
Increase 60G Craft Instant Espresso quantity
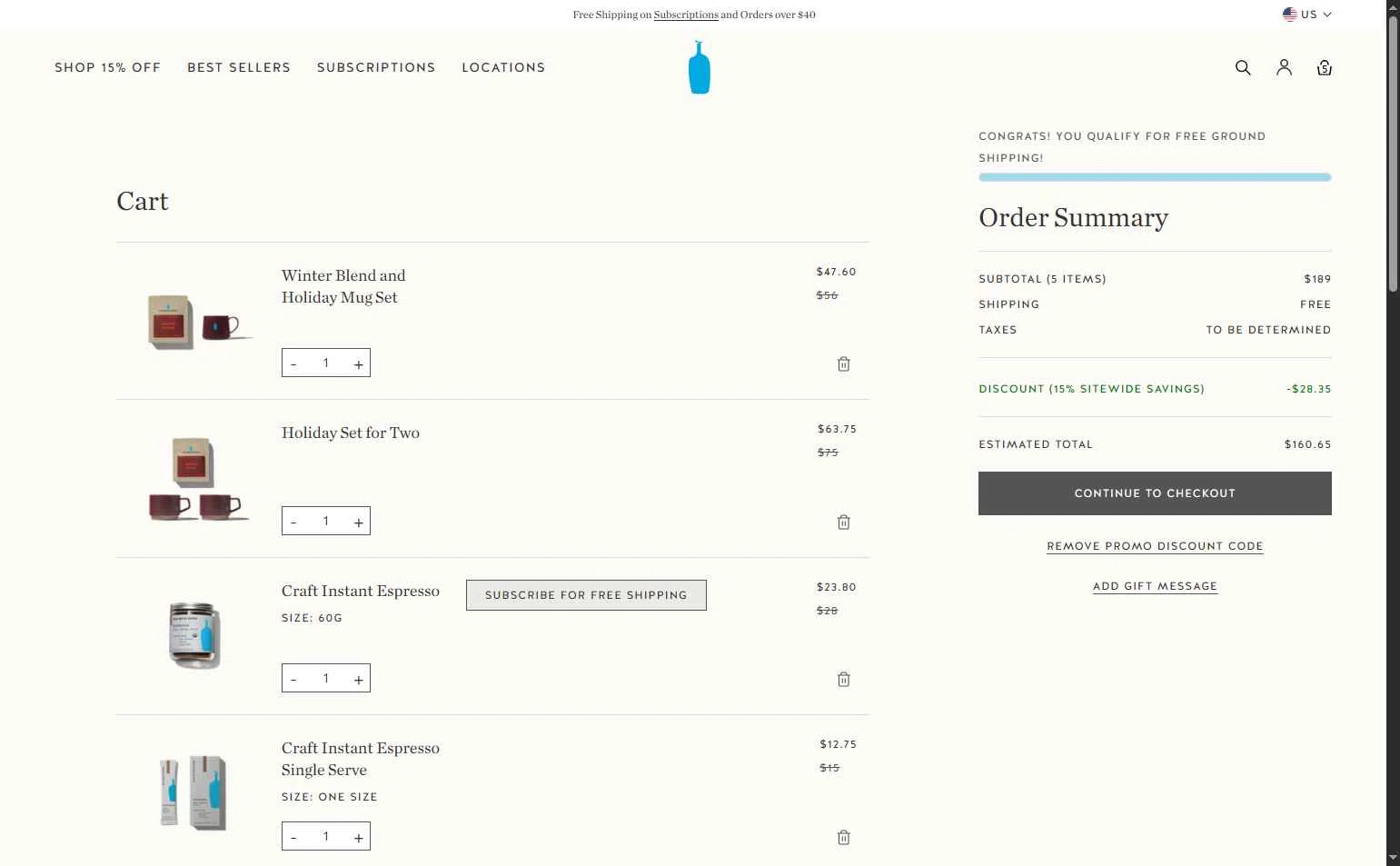[x=359, y=679]
